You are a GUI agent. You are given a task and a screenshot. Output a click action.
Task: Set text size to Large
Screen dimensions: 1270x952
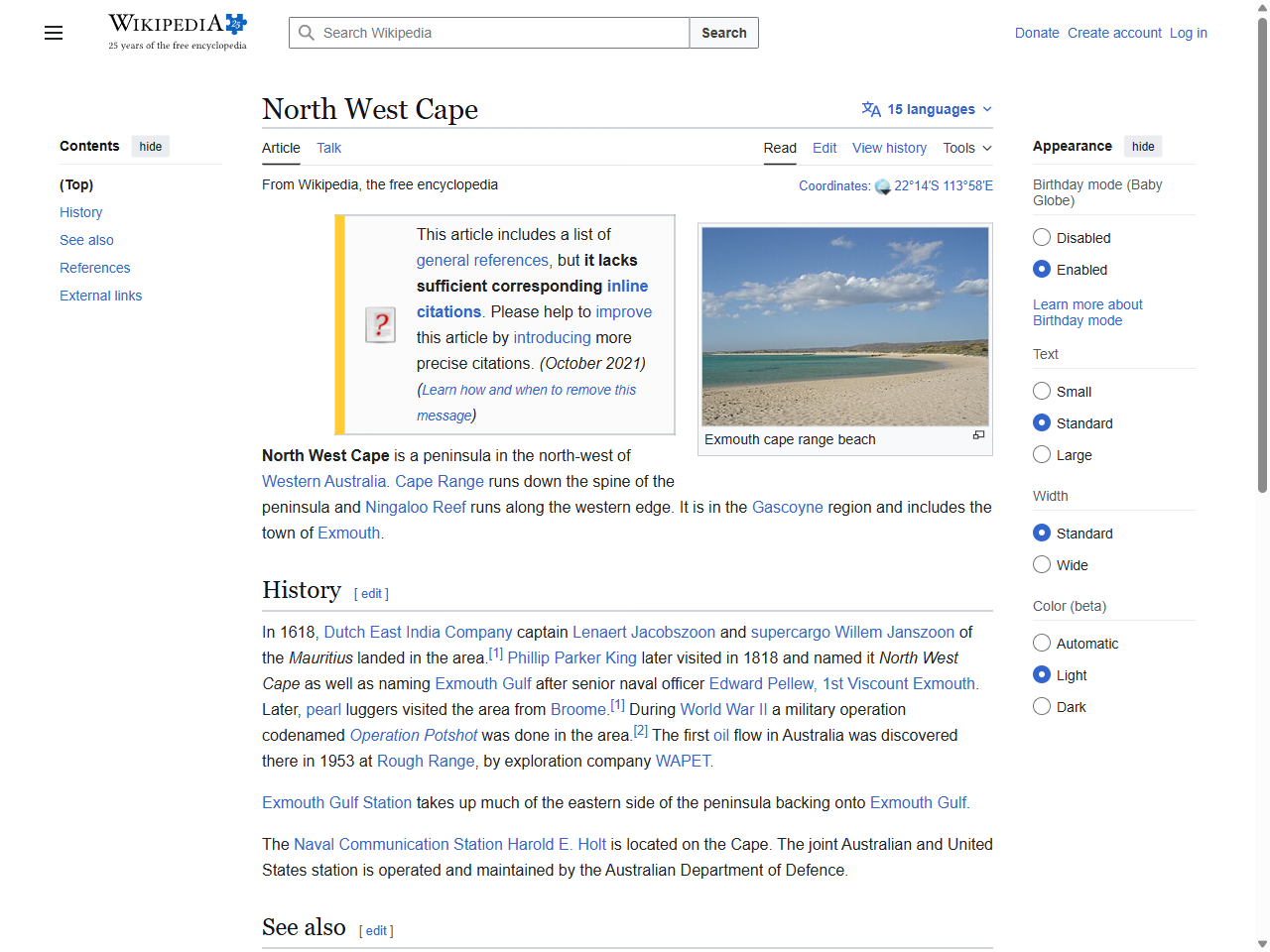[x=1042, y=454]
